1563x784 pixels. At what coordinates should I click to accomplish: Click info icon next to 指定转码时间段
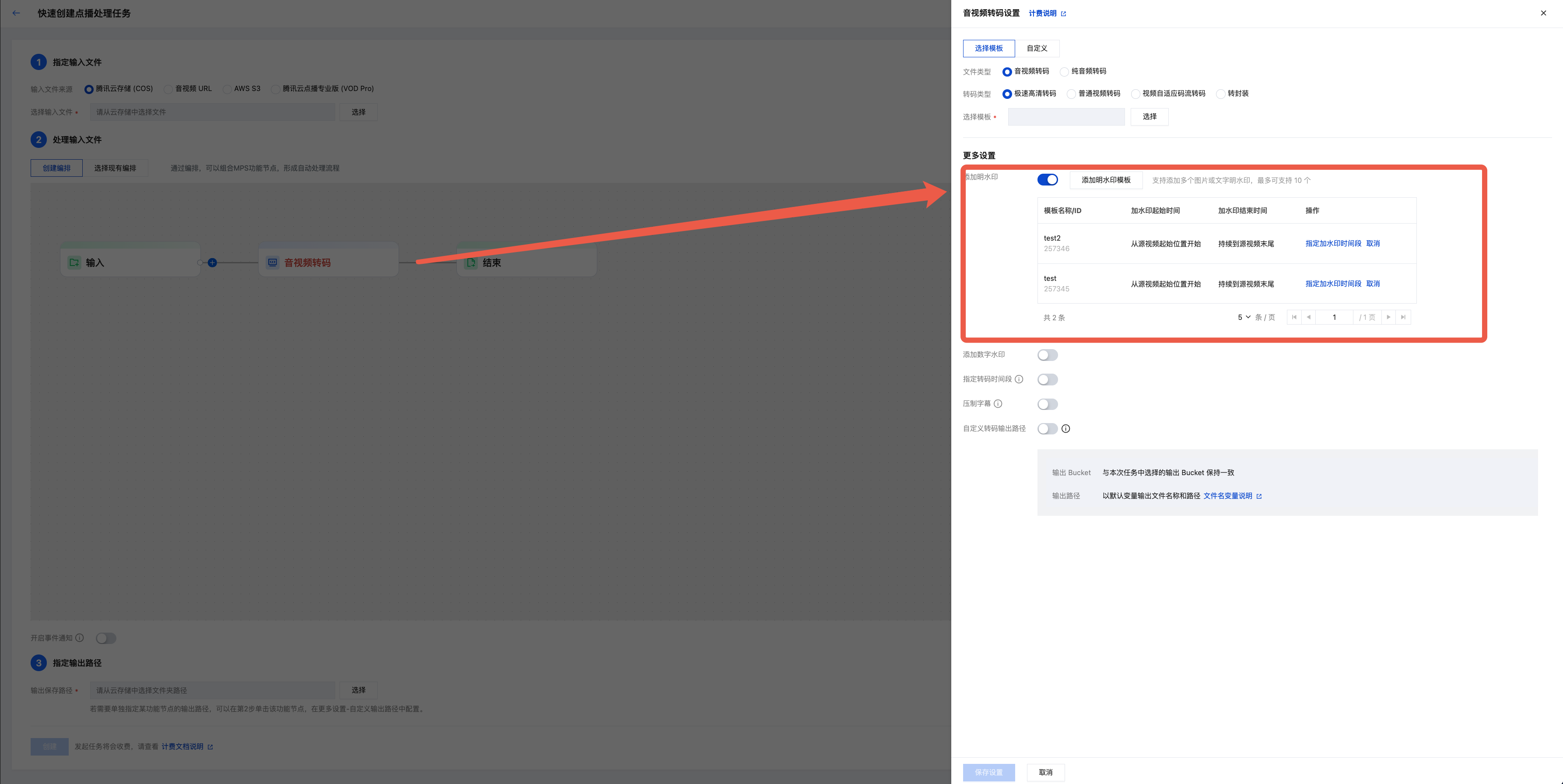pyautogui.click(x=1019, y=379)
